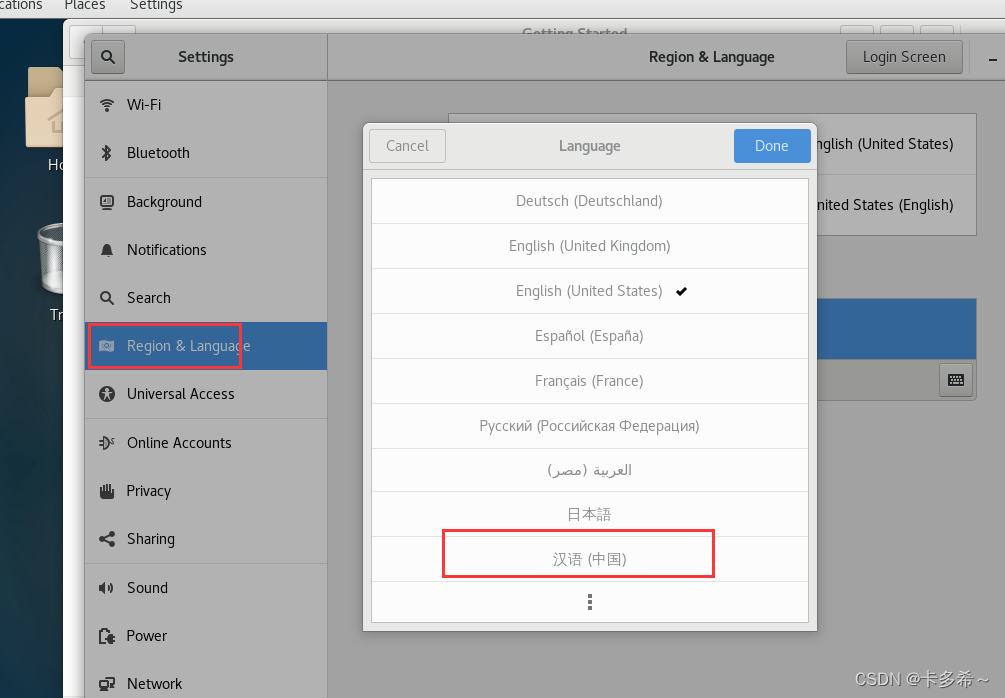Choose Español (España) language
Screen dimensions: 1005x698
coord(590,336)
